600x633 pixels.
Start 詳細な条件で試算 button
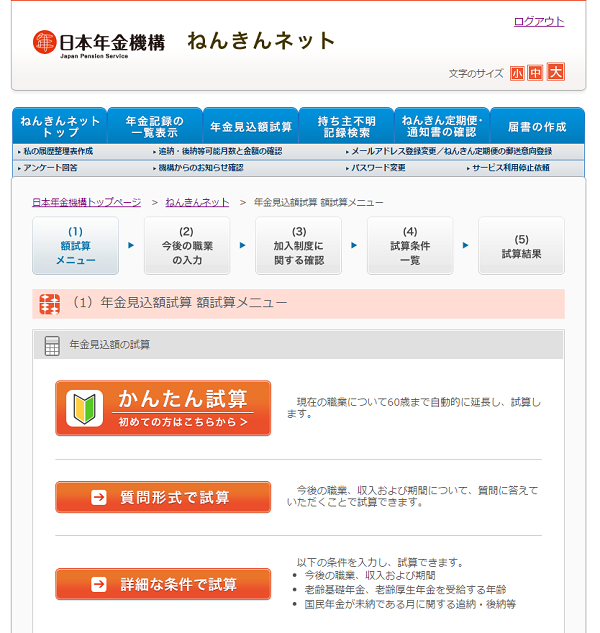[x=163, y=584]
